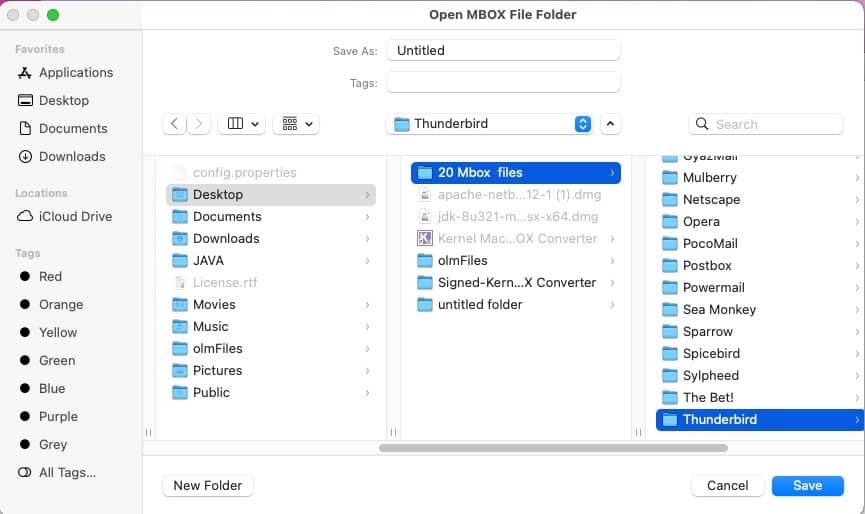Open Documents folder in first column
The height and width of the screenshot is (514, 865).
[x=271, y=217]
